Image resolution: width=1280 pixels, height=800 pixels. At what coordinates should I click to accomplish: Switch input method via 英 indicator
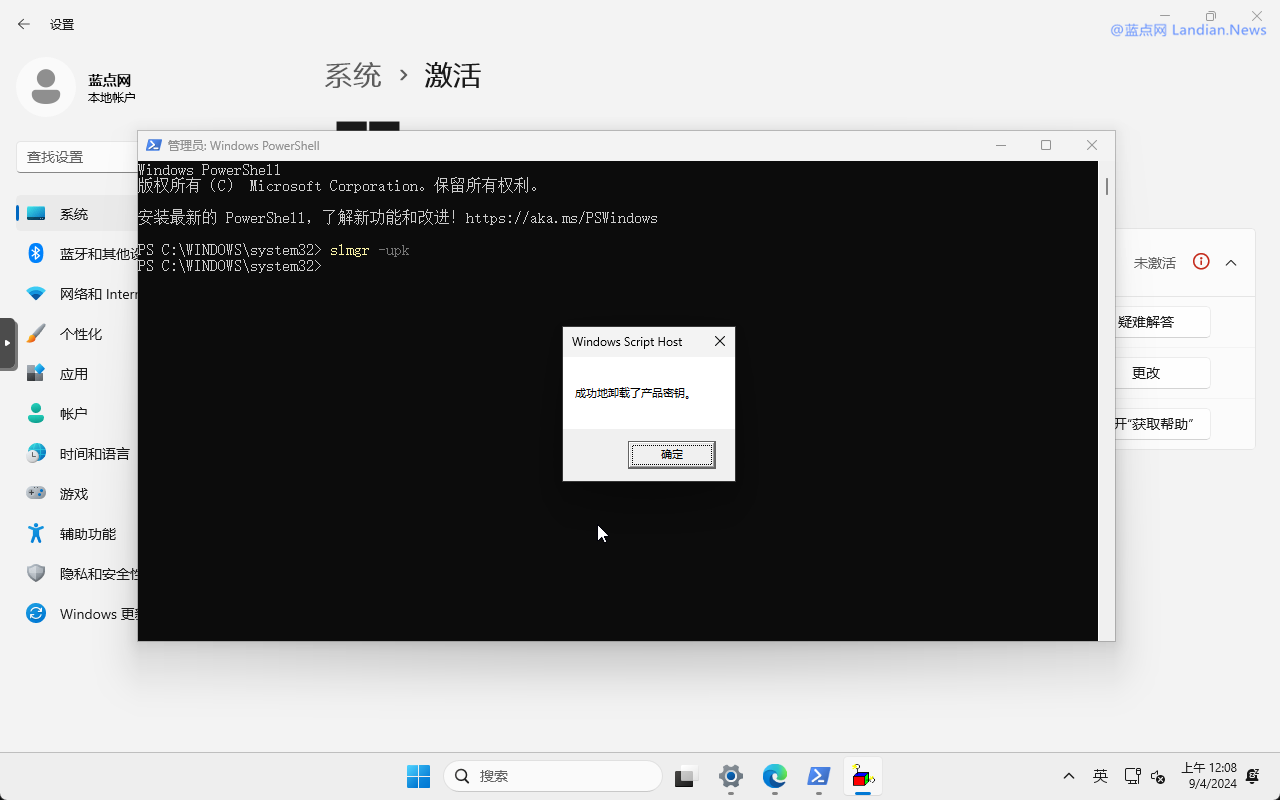point(1100,776)
